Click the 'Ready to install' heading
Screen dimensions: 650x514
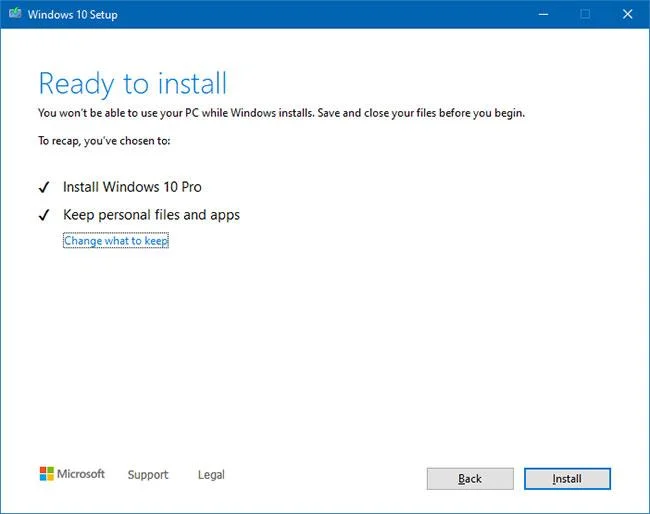pyautogui.click(x=133, y=84)
